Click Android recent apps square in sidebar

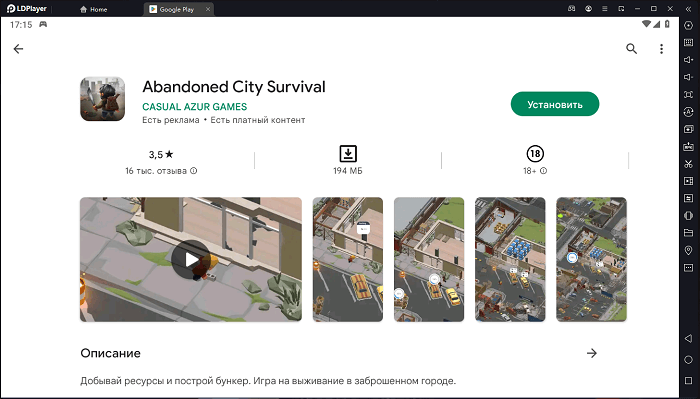point(688,381)
